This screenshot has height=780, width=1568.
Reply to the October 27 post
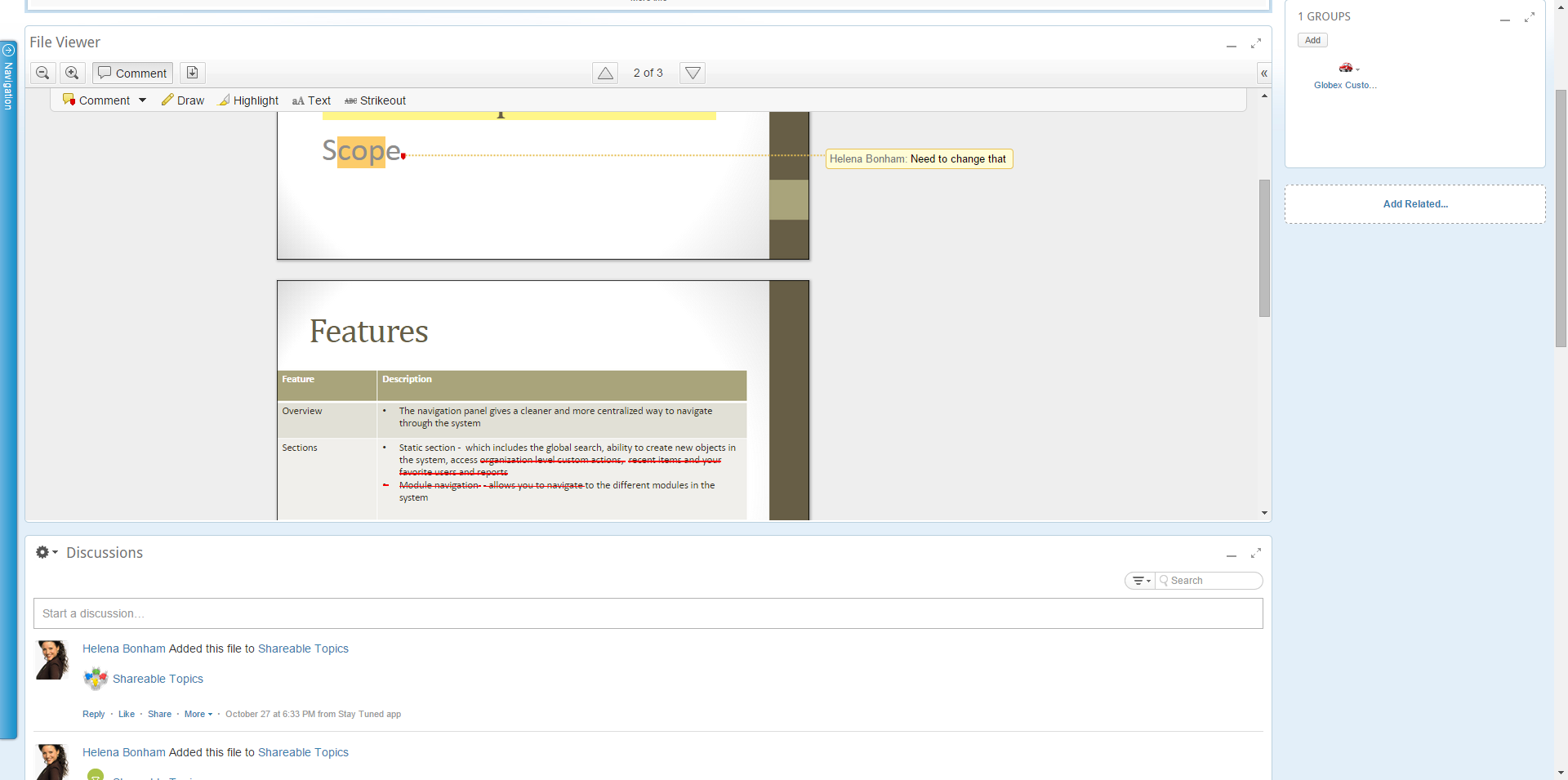(94, 714)
